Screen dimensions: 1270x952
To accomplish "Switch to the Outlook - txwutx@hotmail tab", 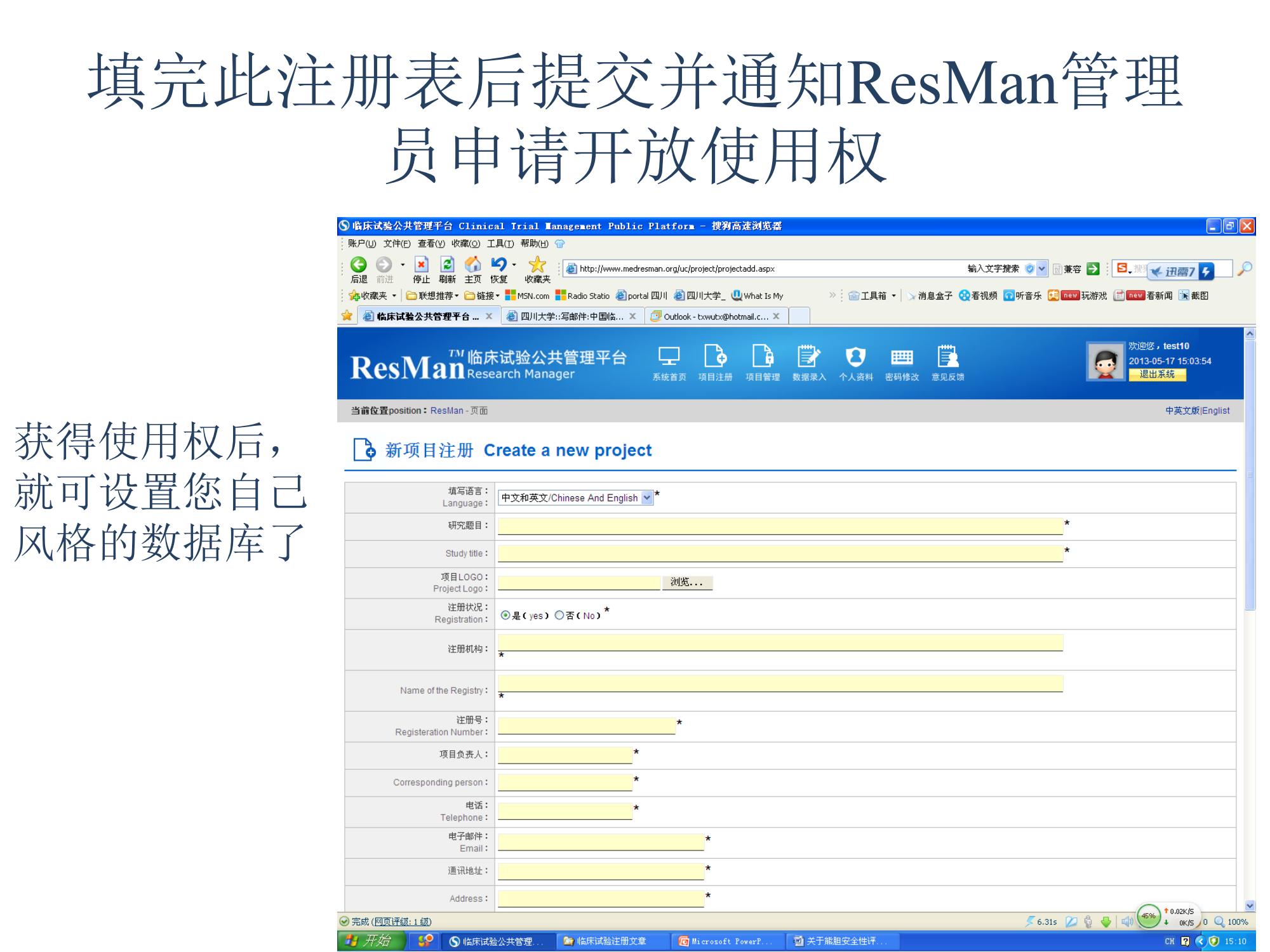I will point(716,316).
